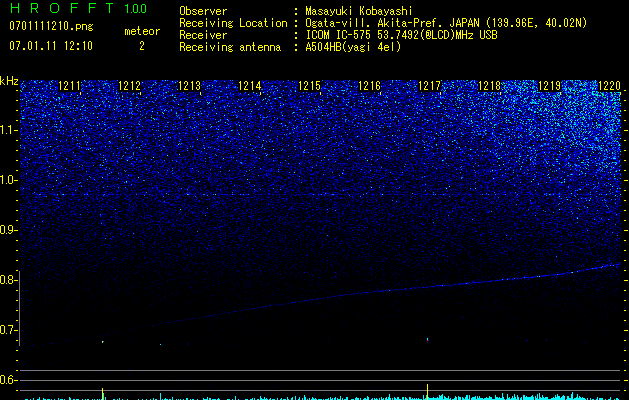Click the Observer label
Image resolution: width=629 pixels, height=400 pixels.
tap(203, 11)
